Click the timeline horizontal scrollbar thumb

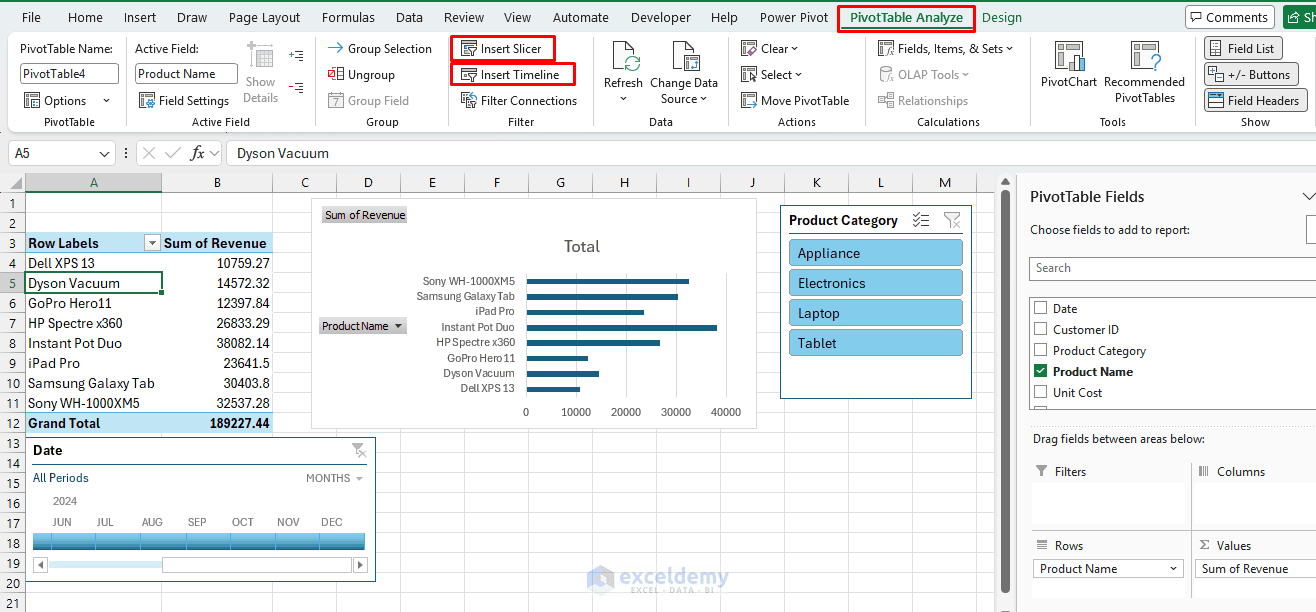257,565
